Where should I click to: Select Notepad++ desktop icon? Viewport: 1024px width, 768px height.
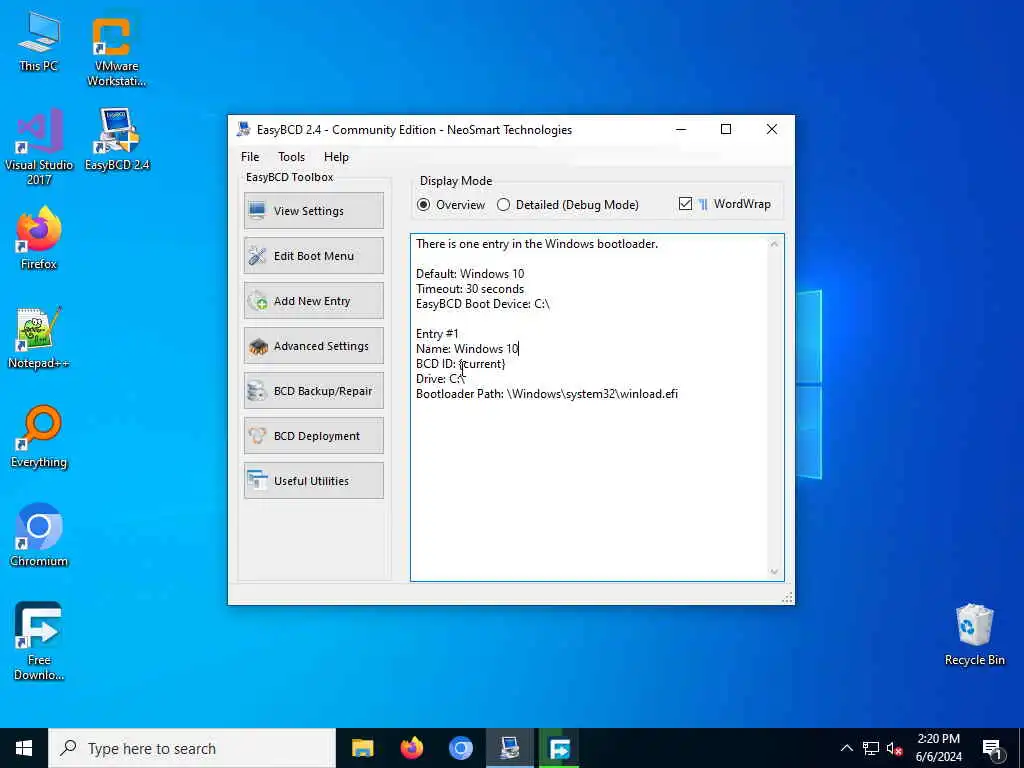[39, 338]
